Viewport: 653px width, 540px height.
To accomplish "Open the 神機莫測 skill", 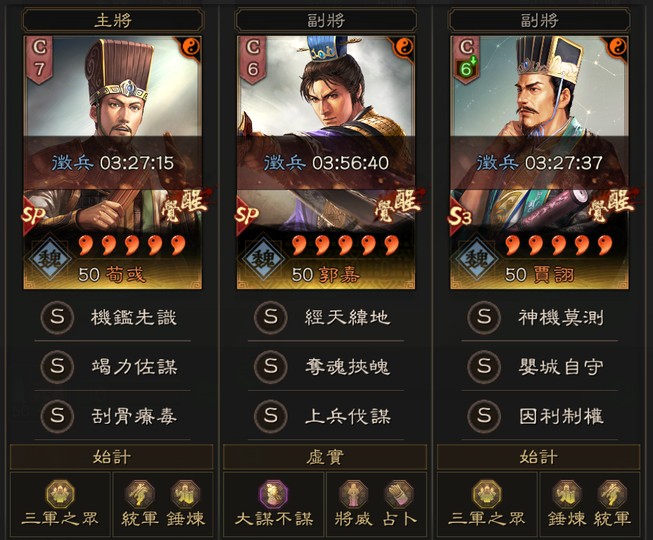I will pyautogui.click(x=539, y=317).
